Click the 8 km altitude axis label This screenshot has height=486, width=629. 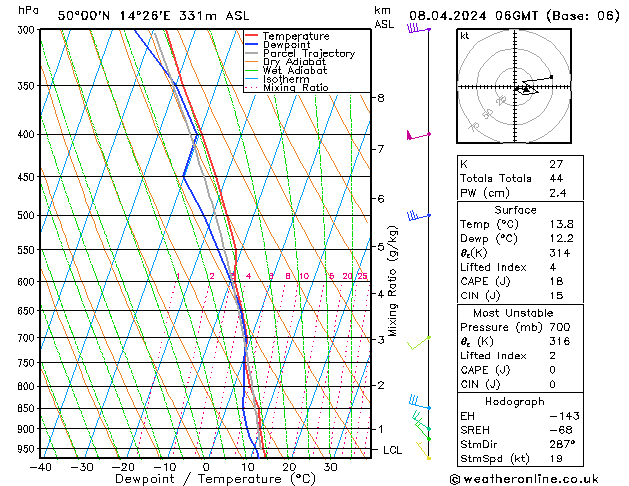click(381, 98)
